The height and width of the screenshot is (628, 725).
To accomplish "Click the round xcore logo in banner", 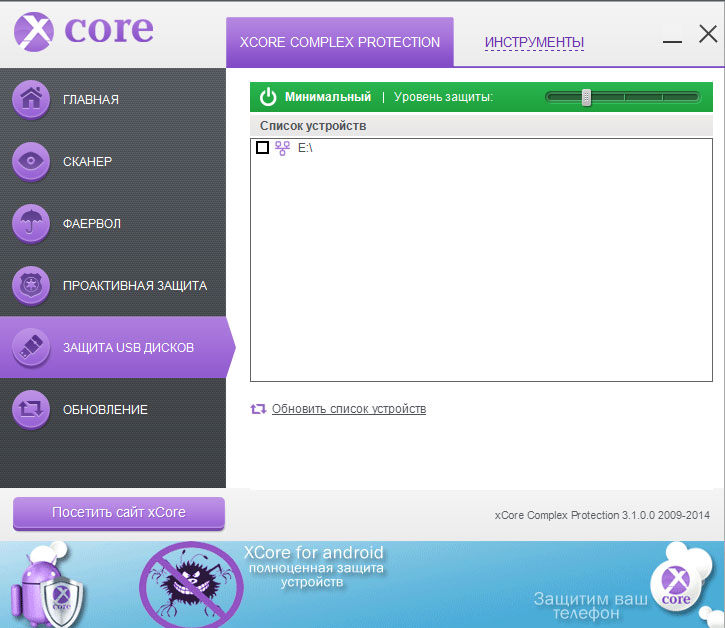I will 676,585.
